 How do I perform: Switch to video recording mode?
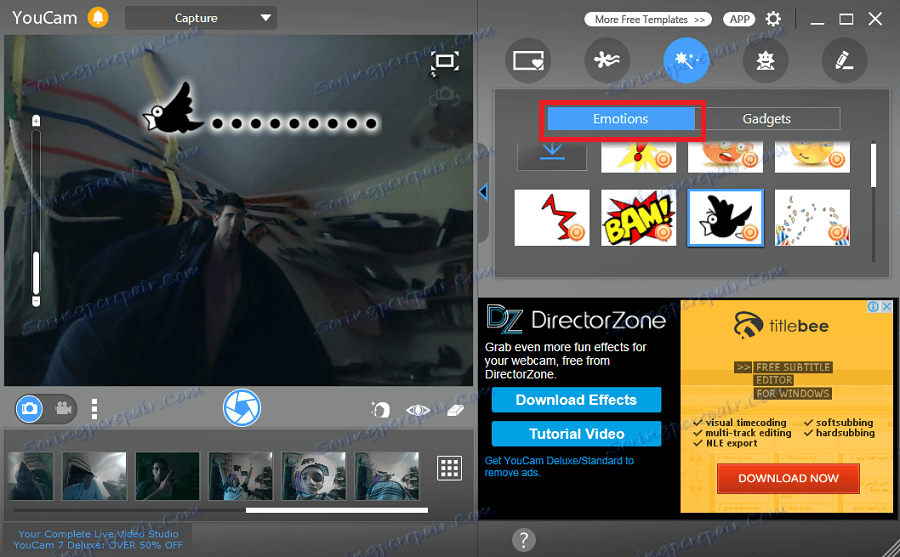63,409
